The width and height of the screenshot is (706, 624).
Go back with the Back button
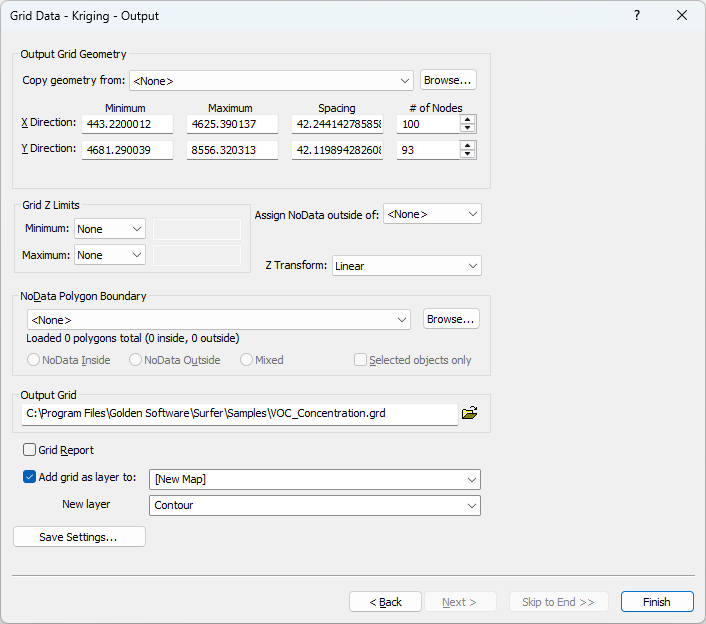tap(385, 602)
